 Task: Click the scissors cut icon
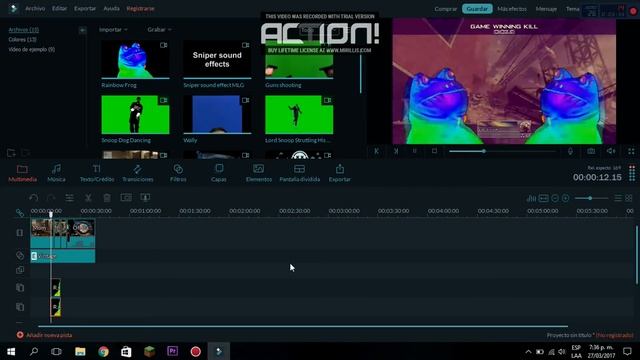88,198
